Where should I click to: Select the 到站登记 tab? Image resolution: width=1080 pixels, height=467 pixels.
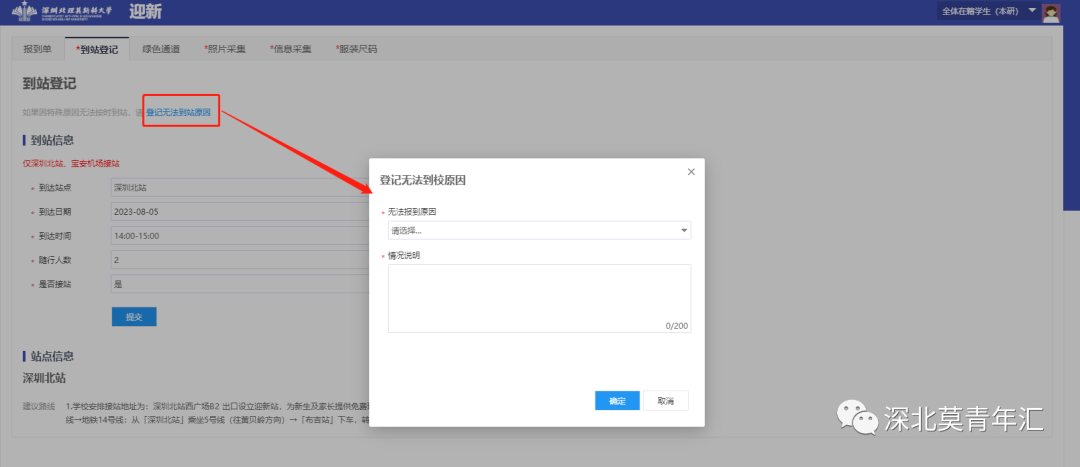(96, 49)
